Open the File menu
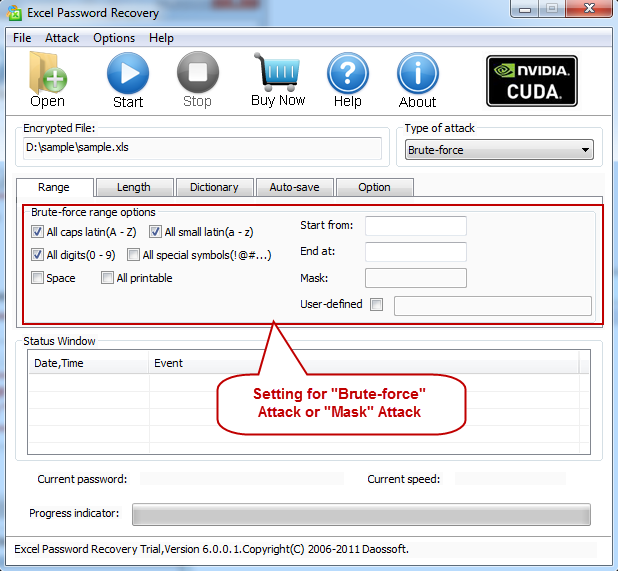618x571 pixels. 22,38
